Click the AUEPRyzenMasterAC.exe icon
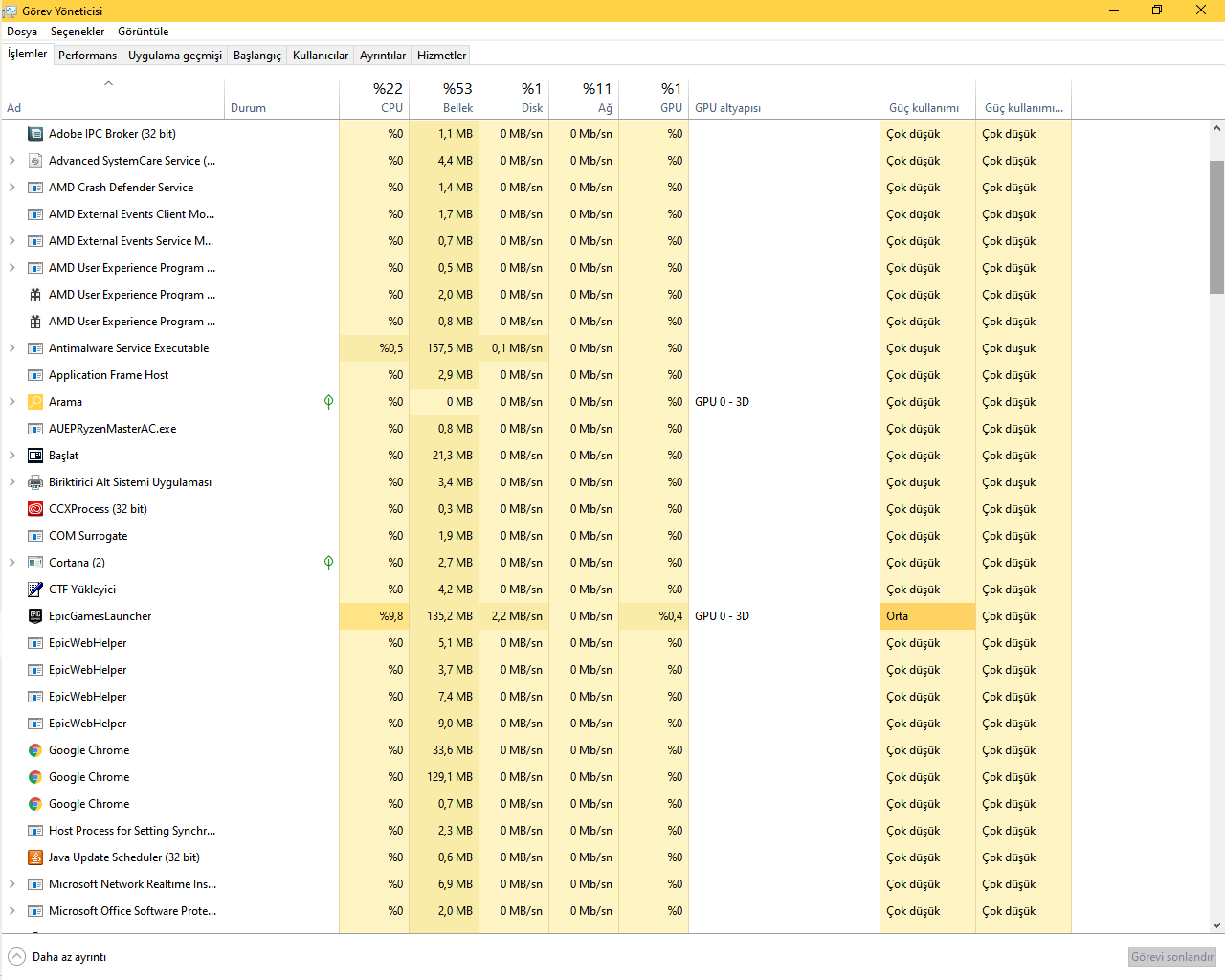The image size is (1225, 980). [x=35, y=429]
